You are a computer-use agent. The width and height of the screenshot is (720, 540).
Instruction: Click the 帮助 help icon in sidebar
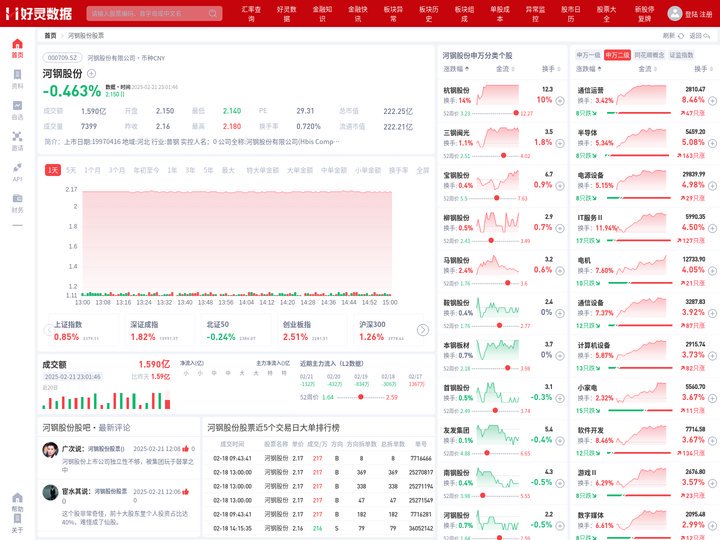coord(17,498)
